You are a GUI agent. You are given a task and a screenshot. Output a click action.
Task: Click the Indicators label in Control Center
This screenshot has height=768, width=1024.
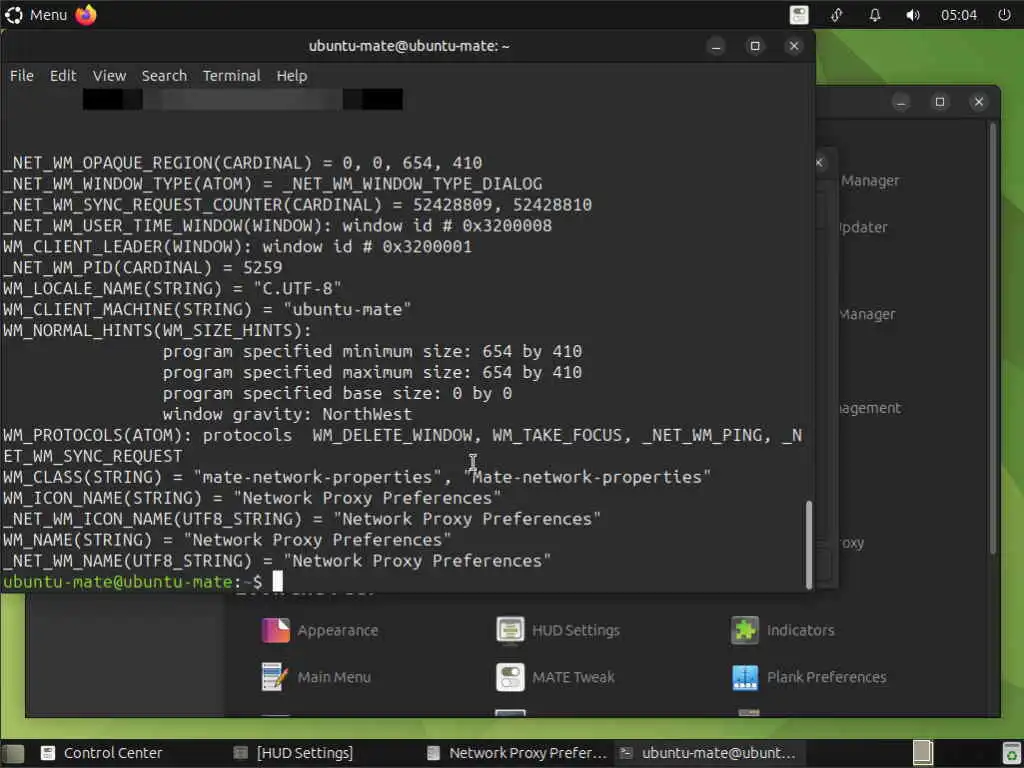tap(800, 630)
